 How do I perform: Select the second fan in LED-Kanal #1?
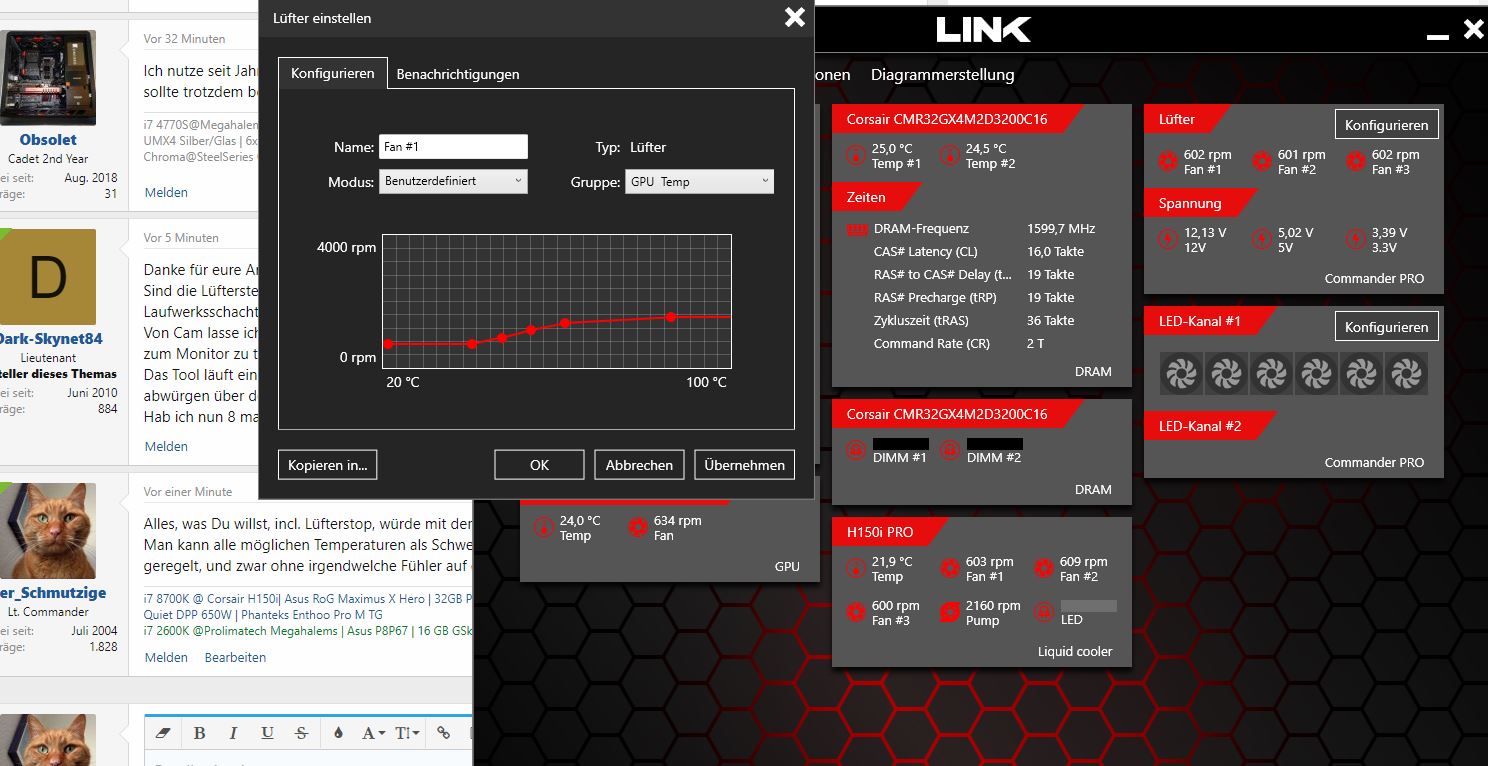coord(1226,374)
